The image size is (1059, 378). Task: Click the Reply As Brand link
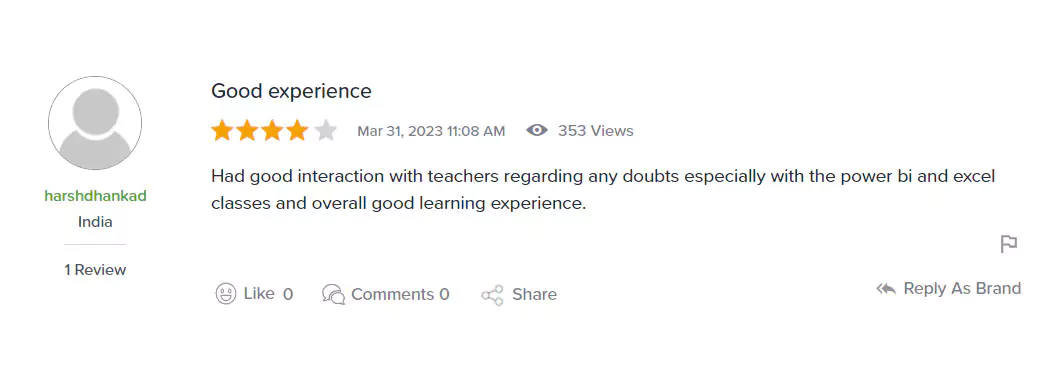(x=962, y=288)
